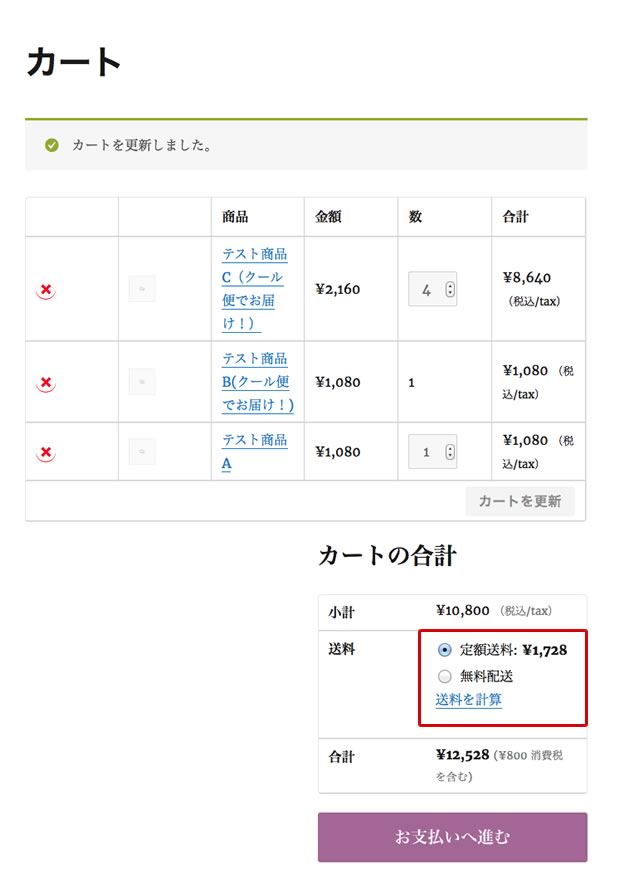Select 定額送料 ¥1,728 shipping option
Viewport: 620px width, 879px height.
tap(445, 650)
